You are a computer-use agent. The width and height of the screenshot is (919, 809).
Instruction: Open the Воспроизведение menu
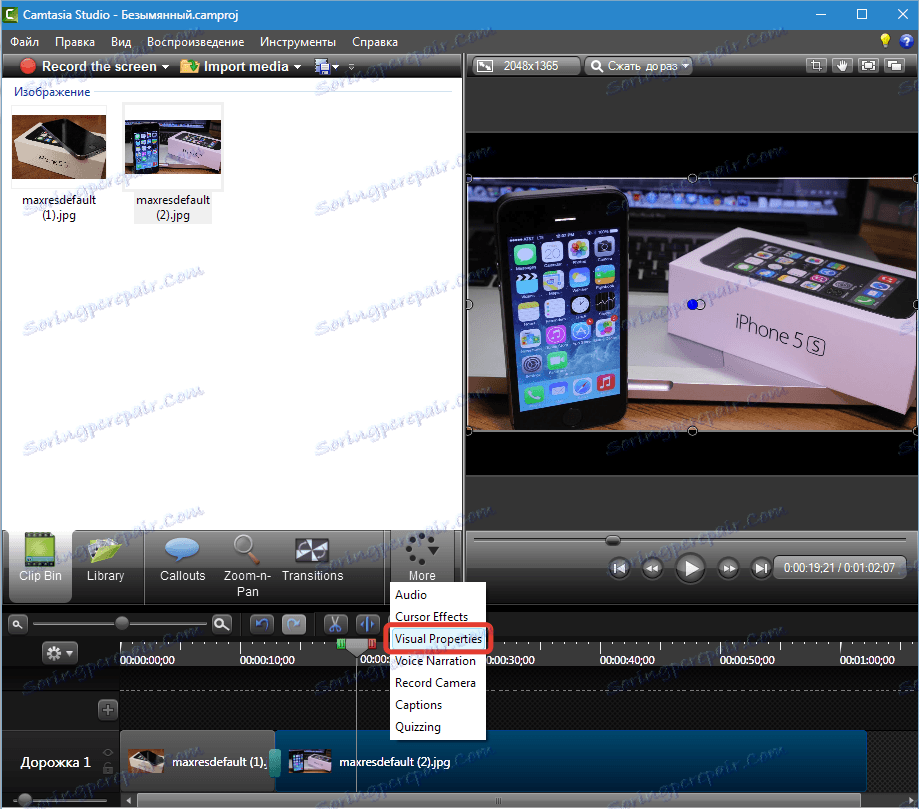195,42
